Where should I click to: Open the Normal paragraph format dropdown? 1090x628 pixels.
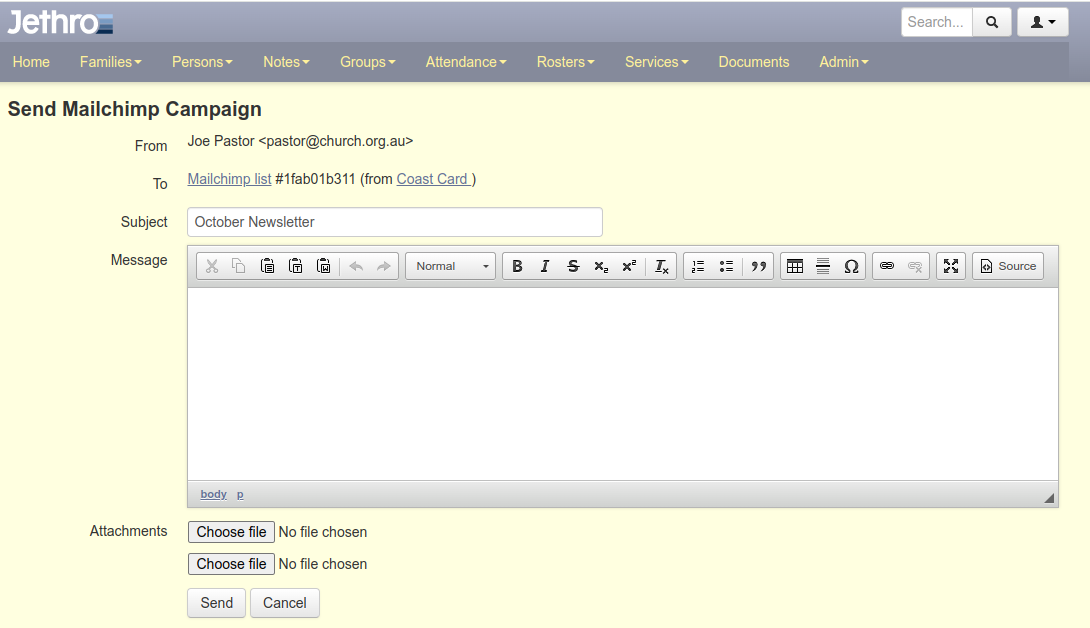click(450, 266)
